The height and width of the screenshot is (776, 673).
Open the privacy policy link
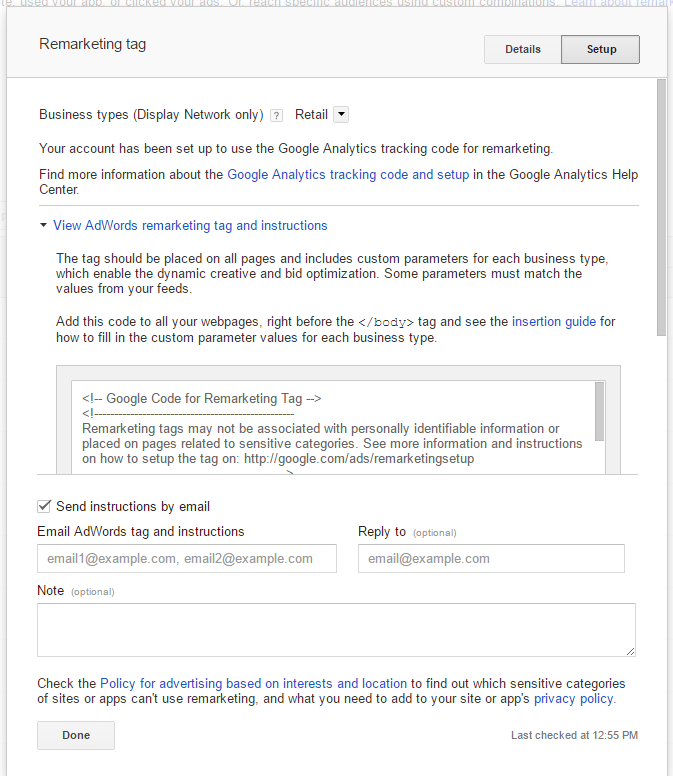574,699
